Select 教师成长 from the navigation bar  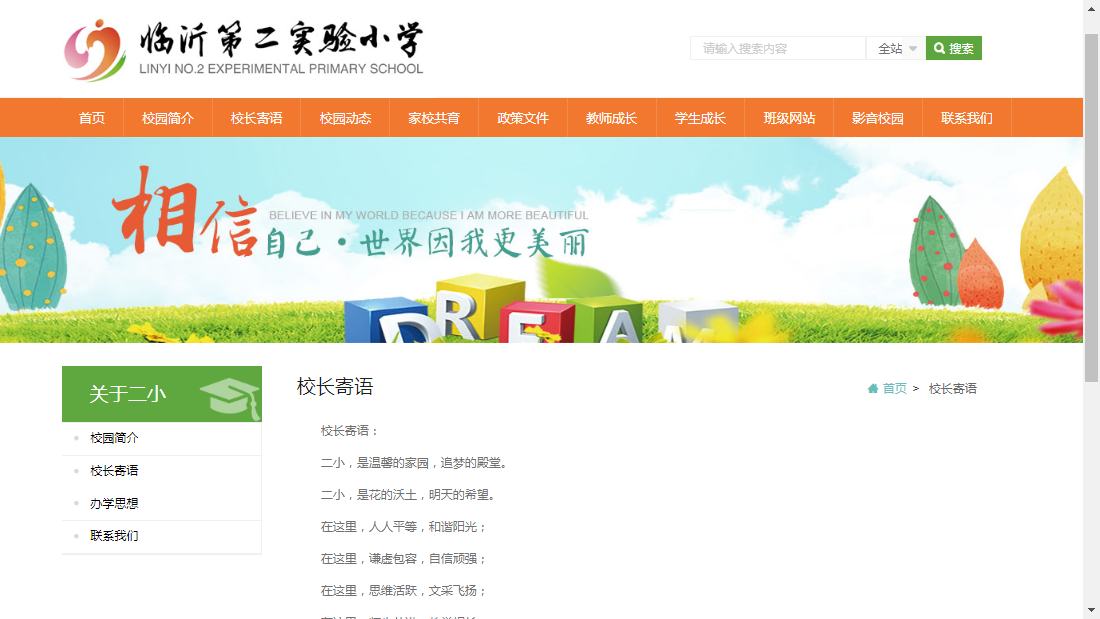click(x=611, y=117)
